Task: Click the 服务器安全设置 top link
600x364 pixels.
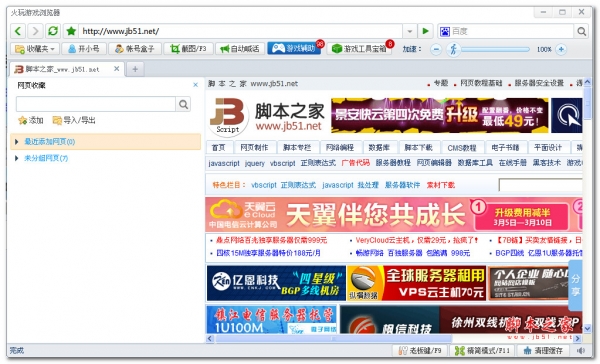Action: click(539, 83)
